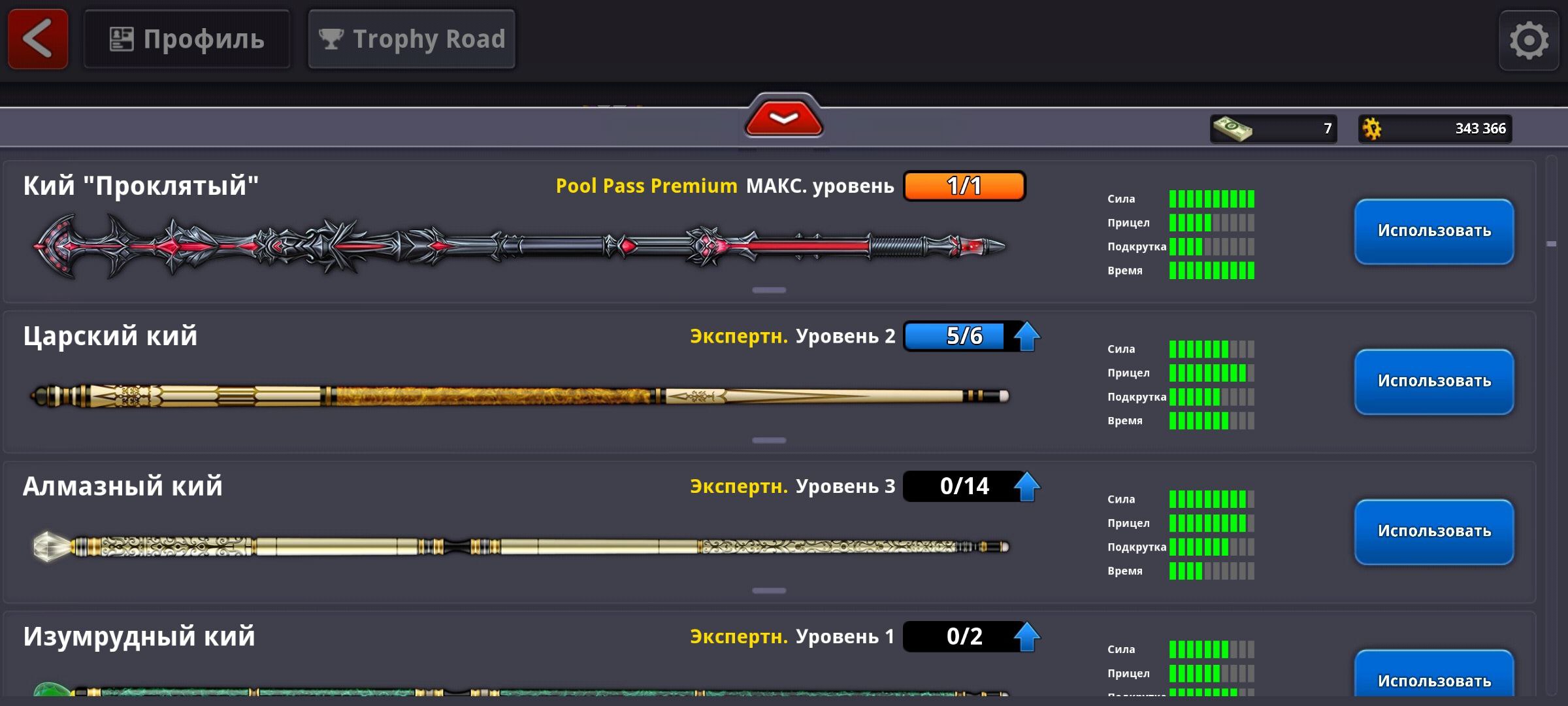The width and height of the screenshot is (1568, 706).
Task: Select the Кий "Проклятый" cue image
Action: 519,246
